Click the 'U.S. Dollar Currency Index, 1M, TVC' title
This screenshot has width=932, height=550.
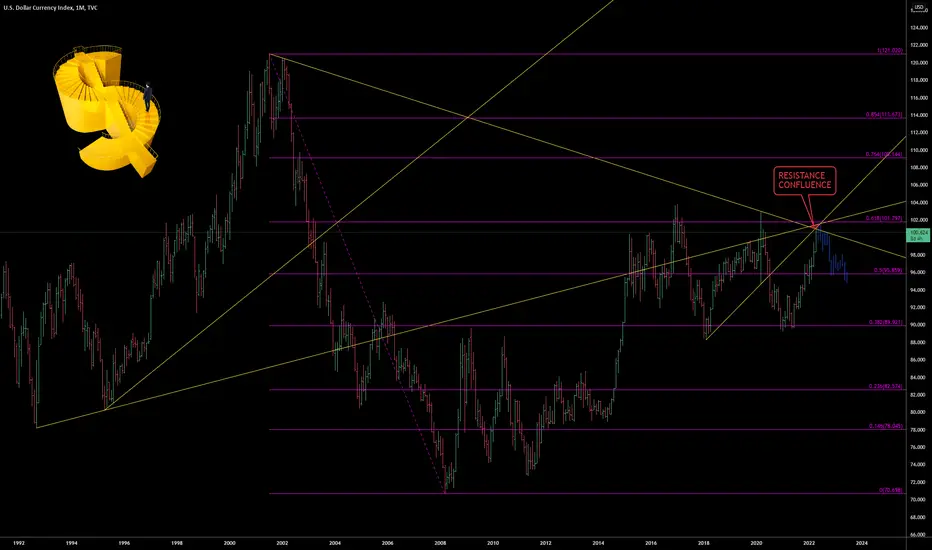click(51, 8)
